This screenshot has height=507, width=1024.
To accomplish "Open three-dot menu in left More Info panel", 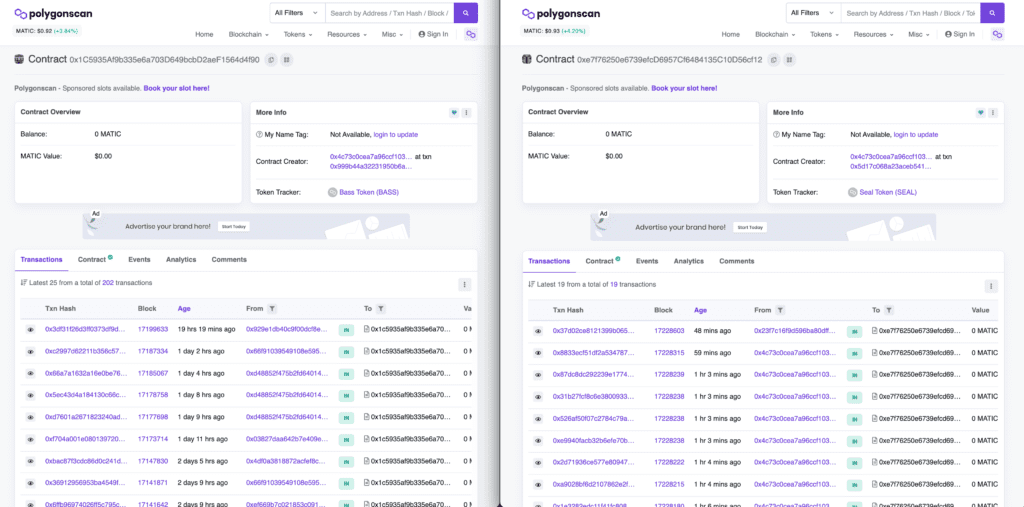I will coord(466,112).
